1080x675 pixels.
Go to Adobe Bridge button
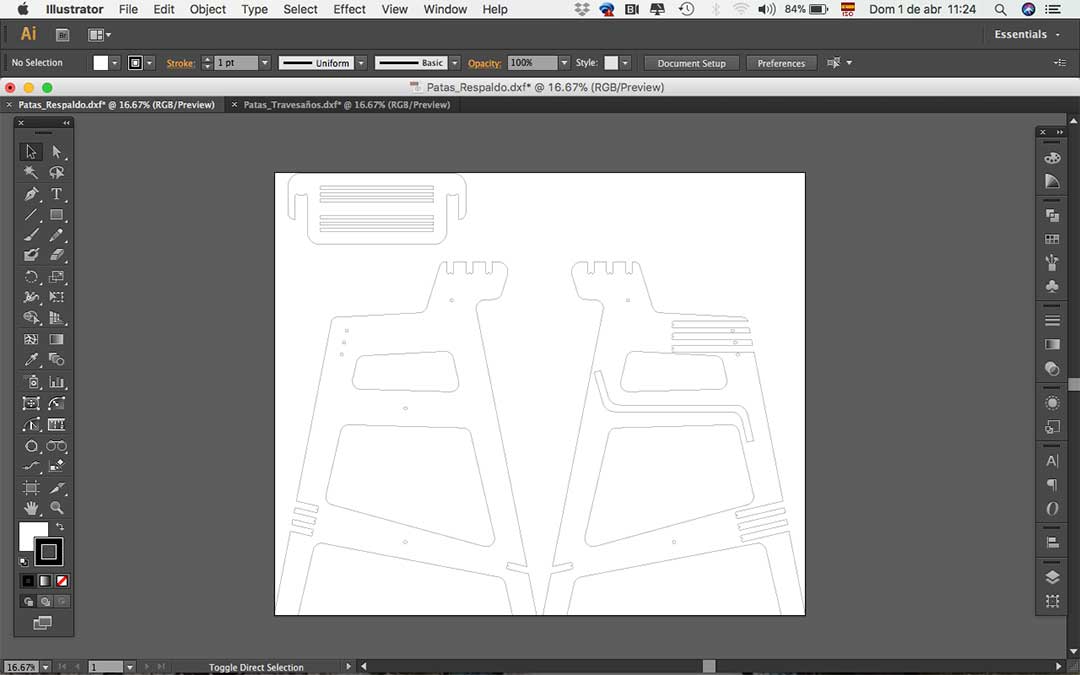click(x=62, y=34)
